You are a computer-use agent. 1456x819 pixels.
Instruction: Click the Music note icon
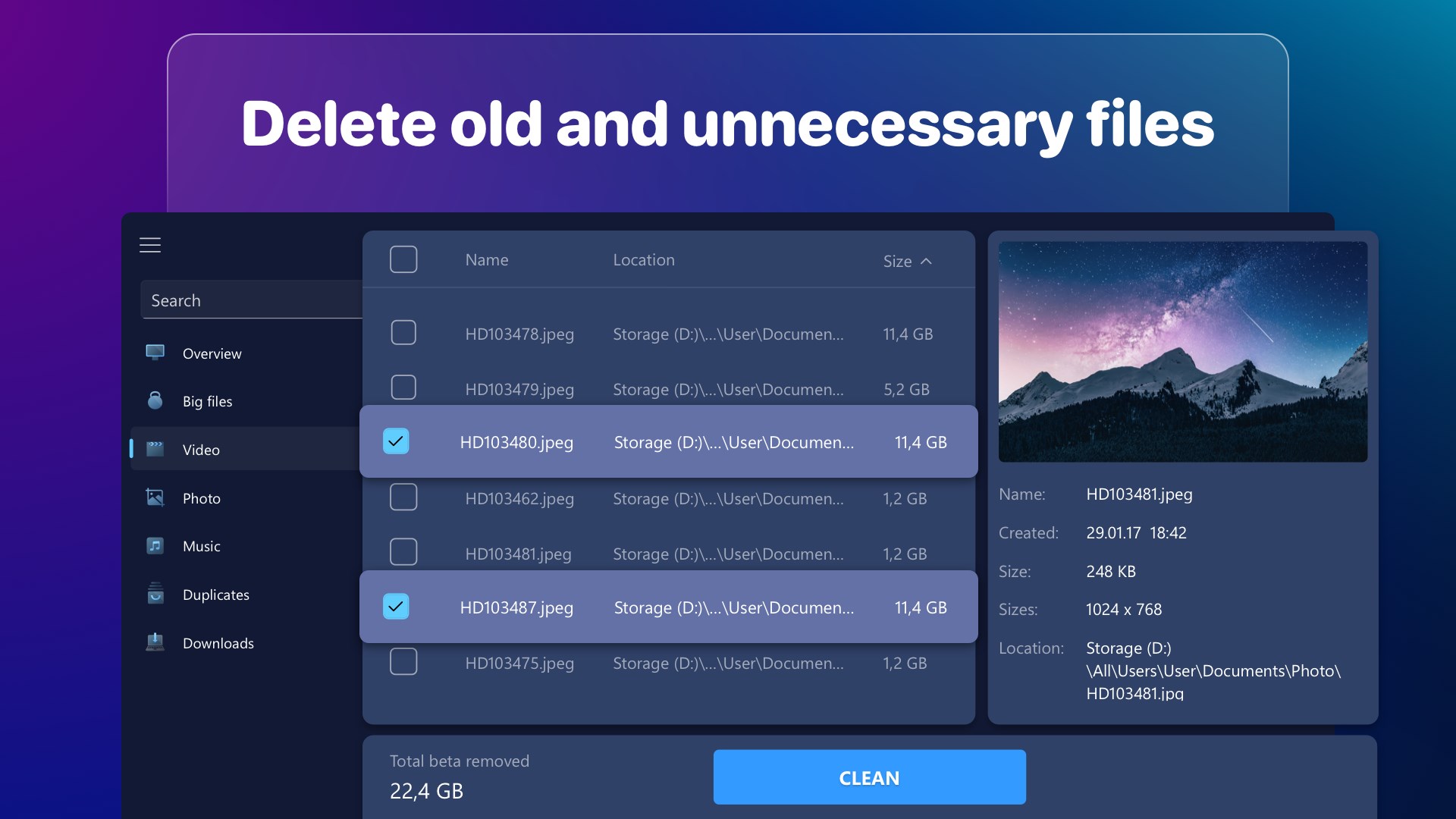[155, 546]
